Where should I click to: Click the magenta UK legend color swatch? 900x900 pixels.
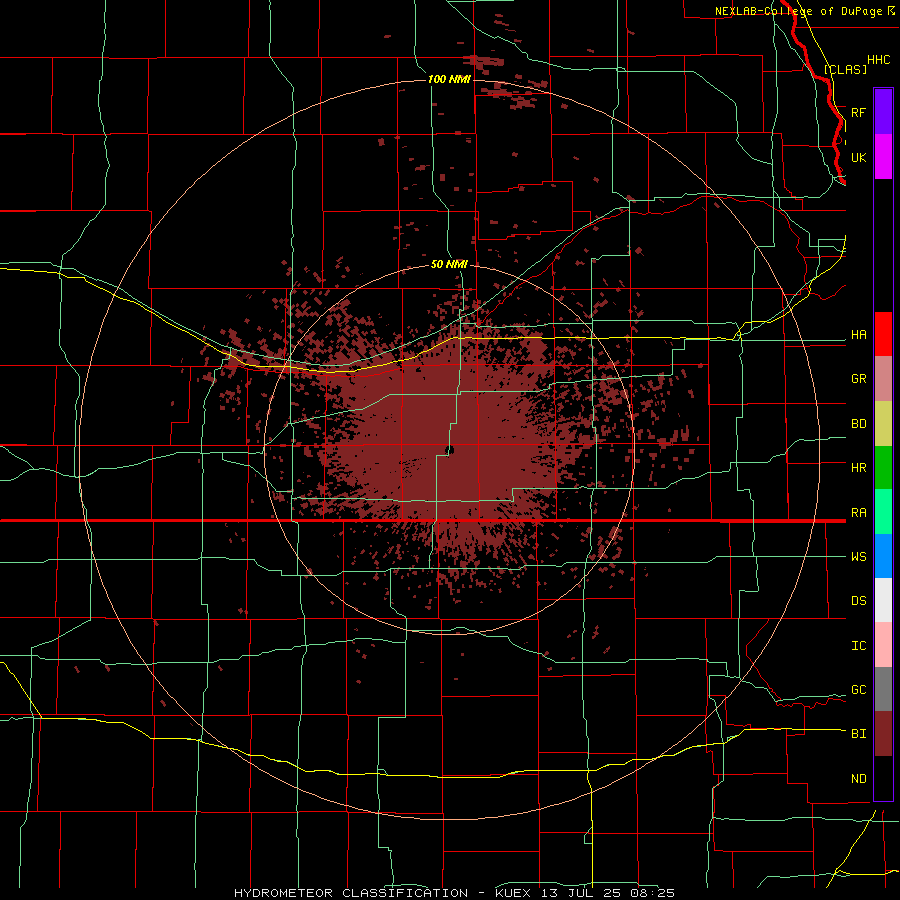pos(883,157)
